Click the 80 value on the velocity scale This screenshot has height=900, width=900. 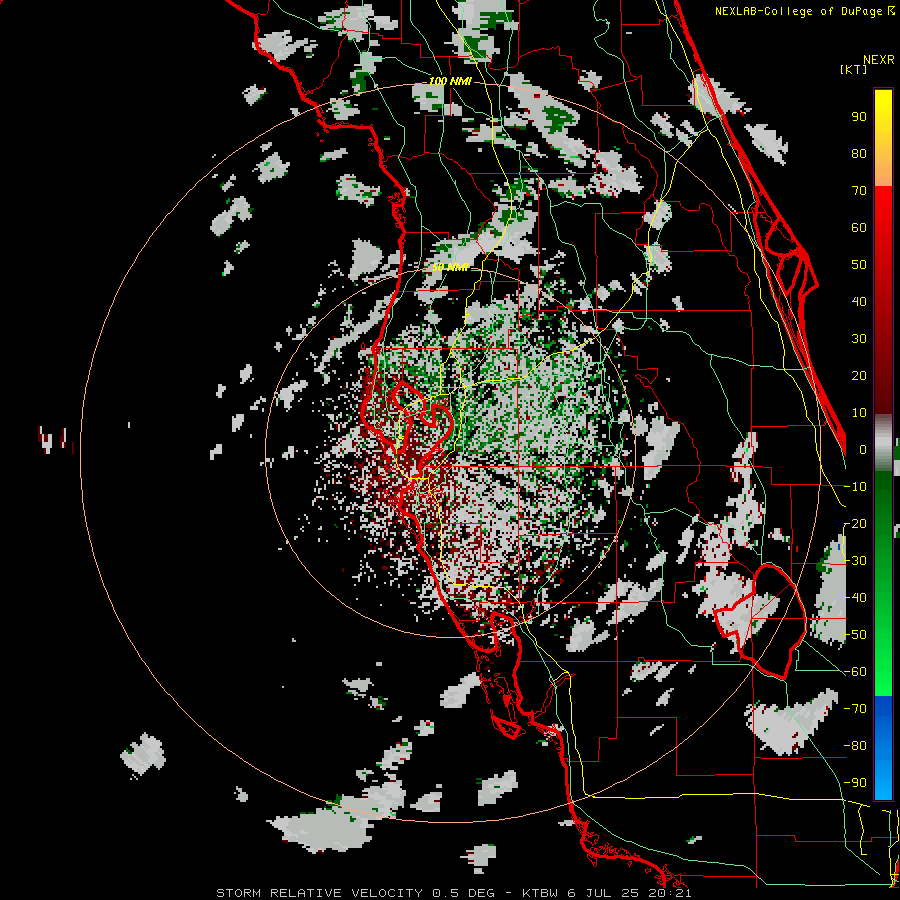(x=859, y=153)
